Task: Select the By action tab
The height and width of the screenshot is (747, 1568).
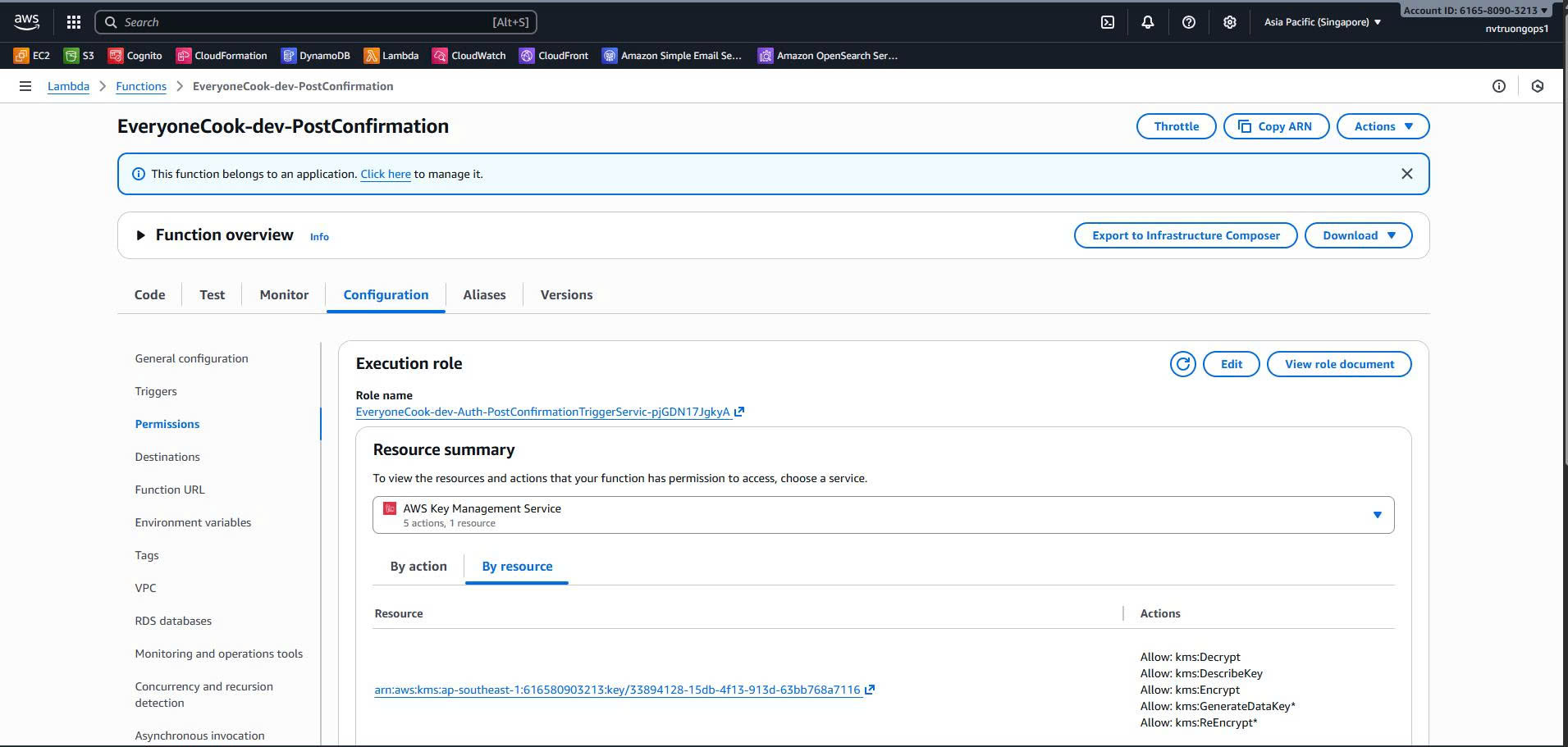Action: tap(418, 566)
